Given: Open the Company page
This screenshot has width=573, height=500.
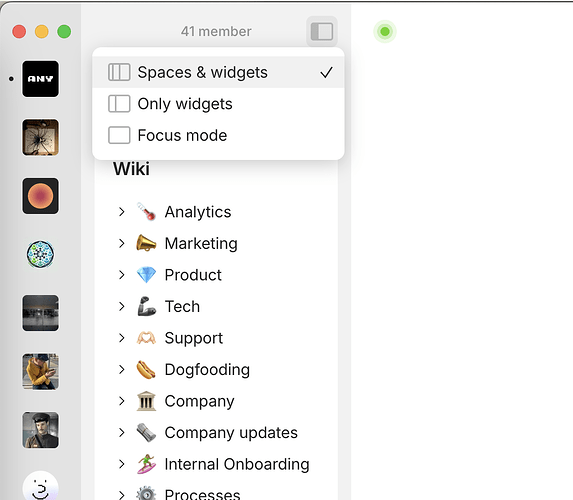Looking at the screenshot, I should click(x=199, y=401).
